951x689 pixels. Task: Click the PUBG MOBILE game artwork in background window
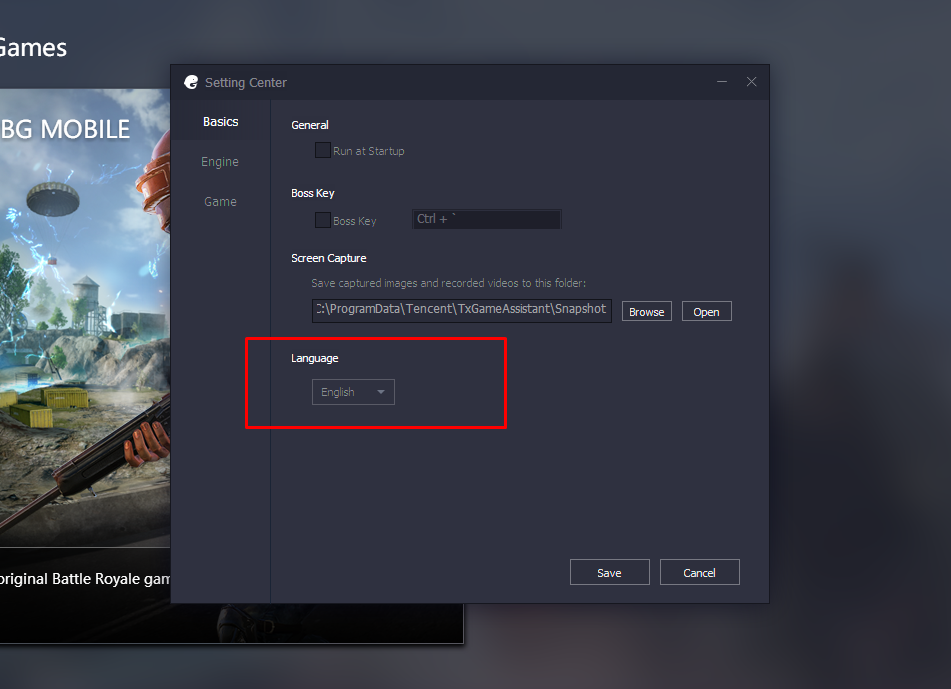click(85, 317)
